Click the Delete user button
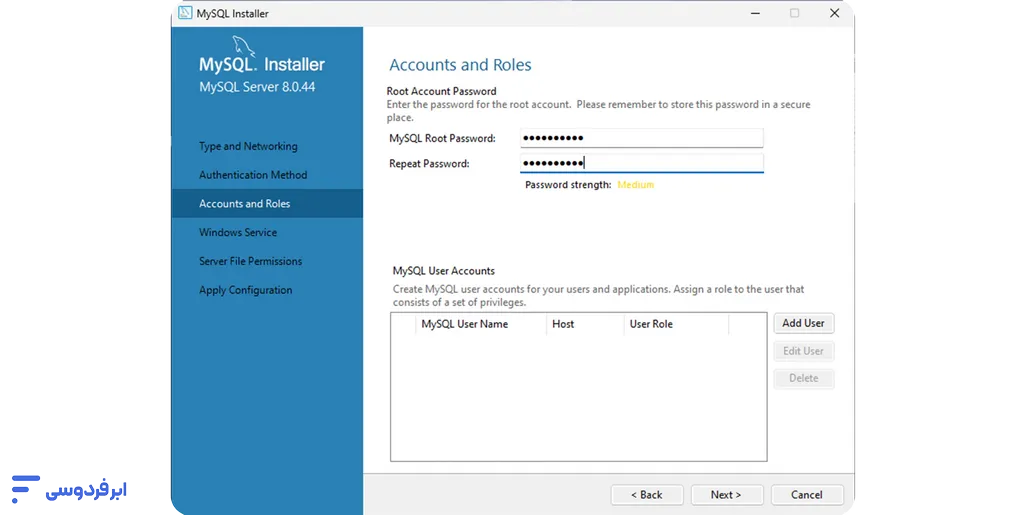Viewport: 1024px width, 515px height. 803,378
